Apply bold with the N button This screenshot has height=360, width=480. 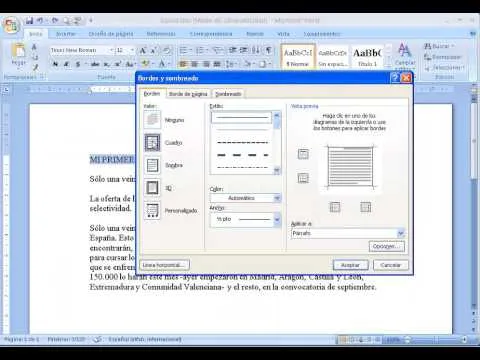55,64
